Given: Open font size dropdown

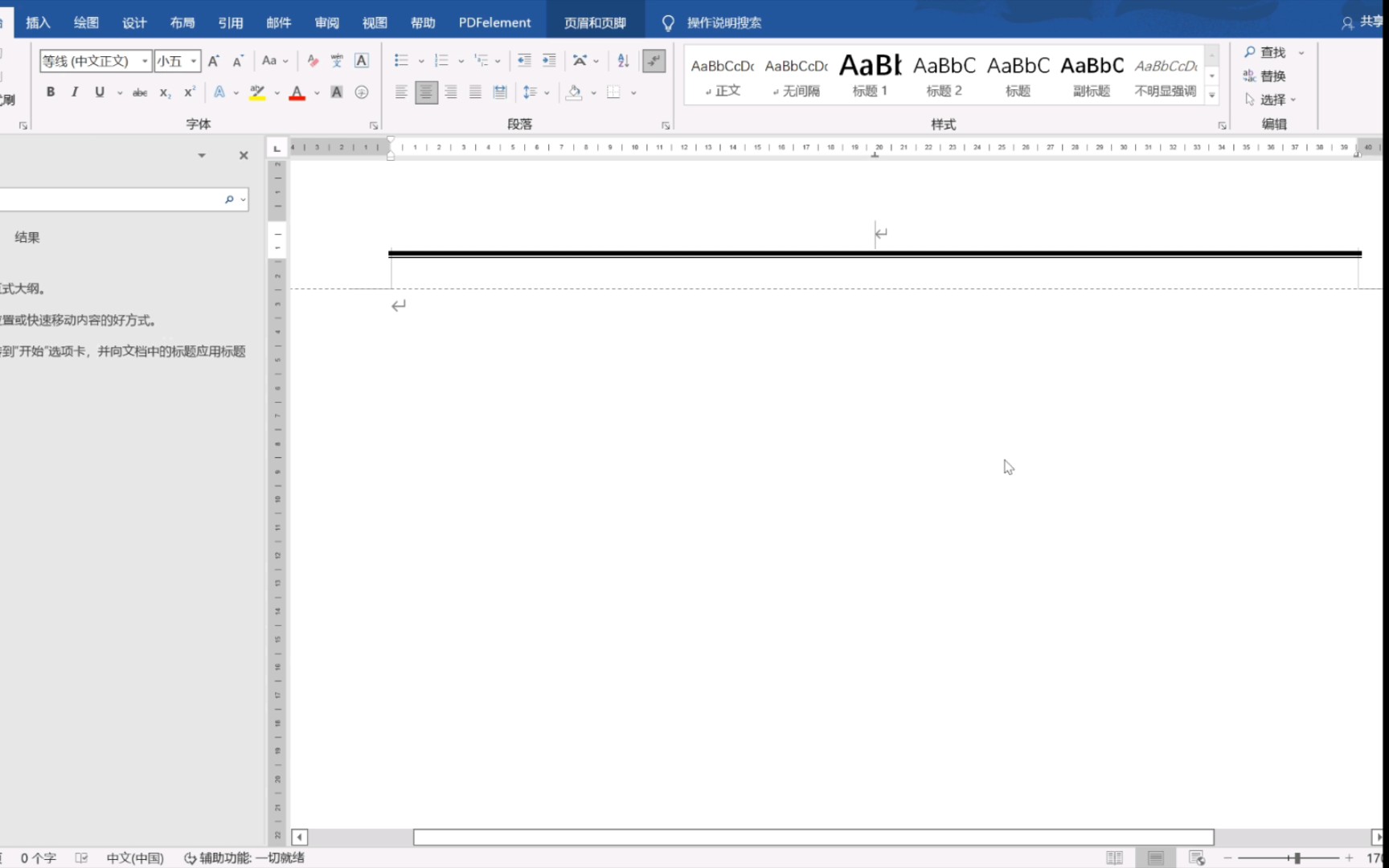Looking at the screenshot, I should click(x=194, y=61).
